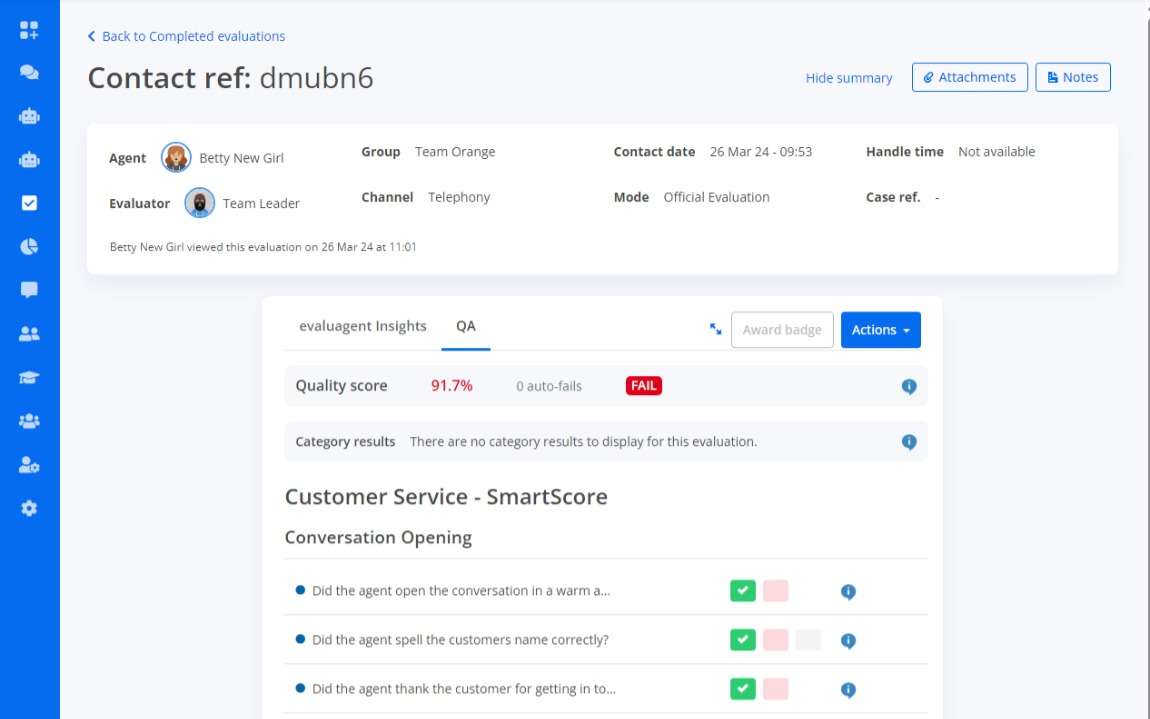Open the comment icon for the warm opening question
1150x719 pixels.
tap(848, 591)
